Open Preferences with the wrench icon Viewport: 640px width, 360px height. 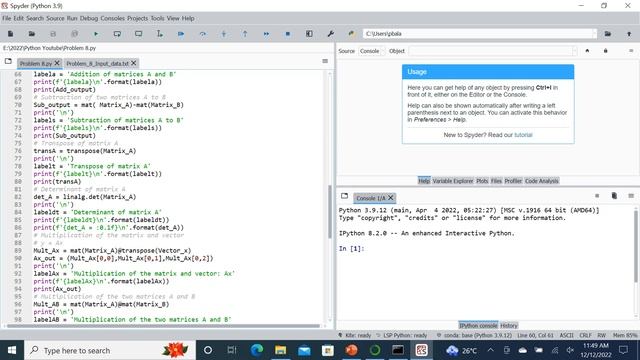coord(331,34)
